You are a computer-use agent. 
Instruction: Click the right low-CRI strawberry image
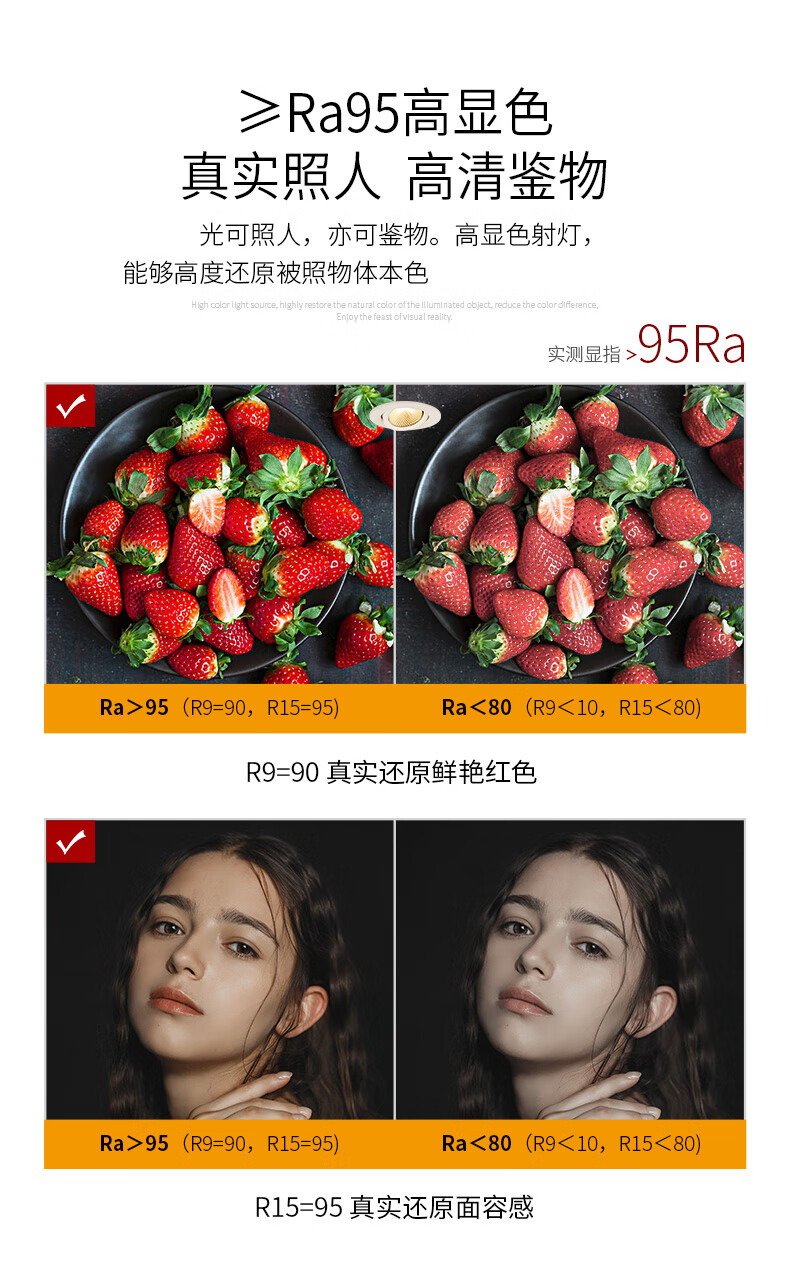click(x=571, y=533)
